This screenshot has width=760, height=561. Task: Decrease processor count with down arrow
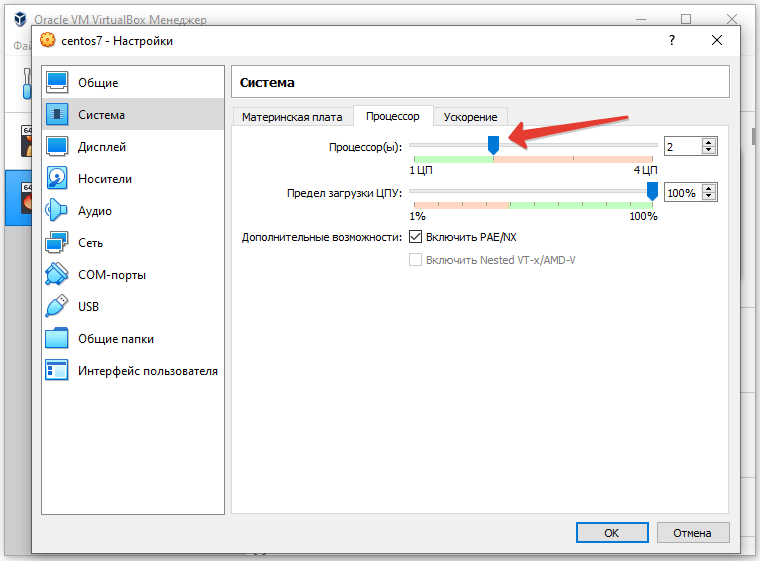pyautogui.click(x=709, y=151)
